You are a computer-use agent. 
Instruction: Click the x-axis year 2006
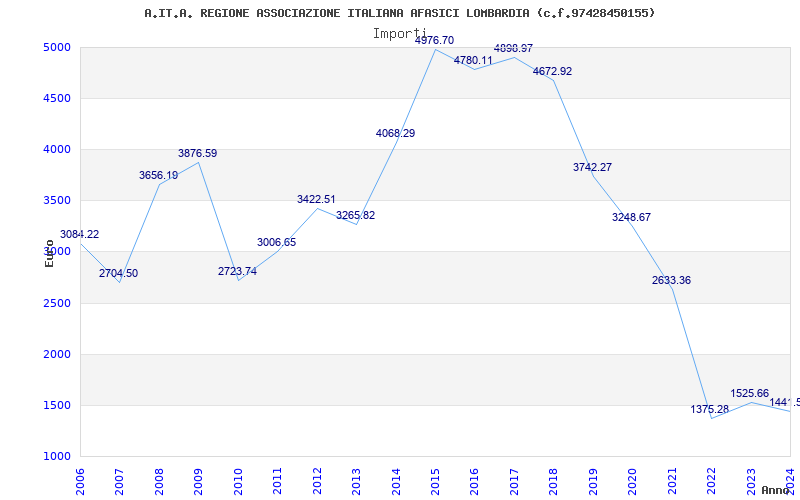pos(80,481)
